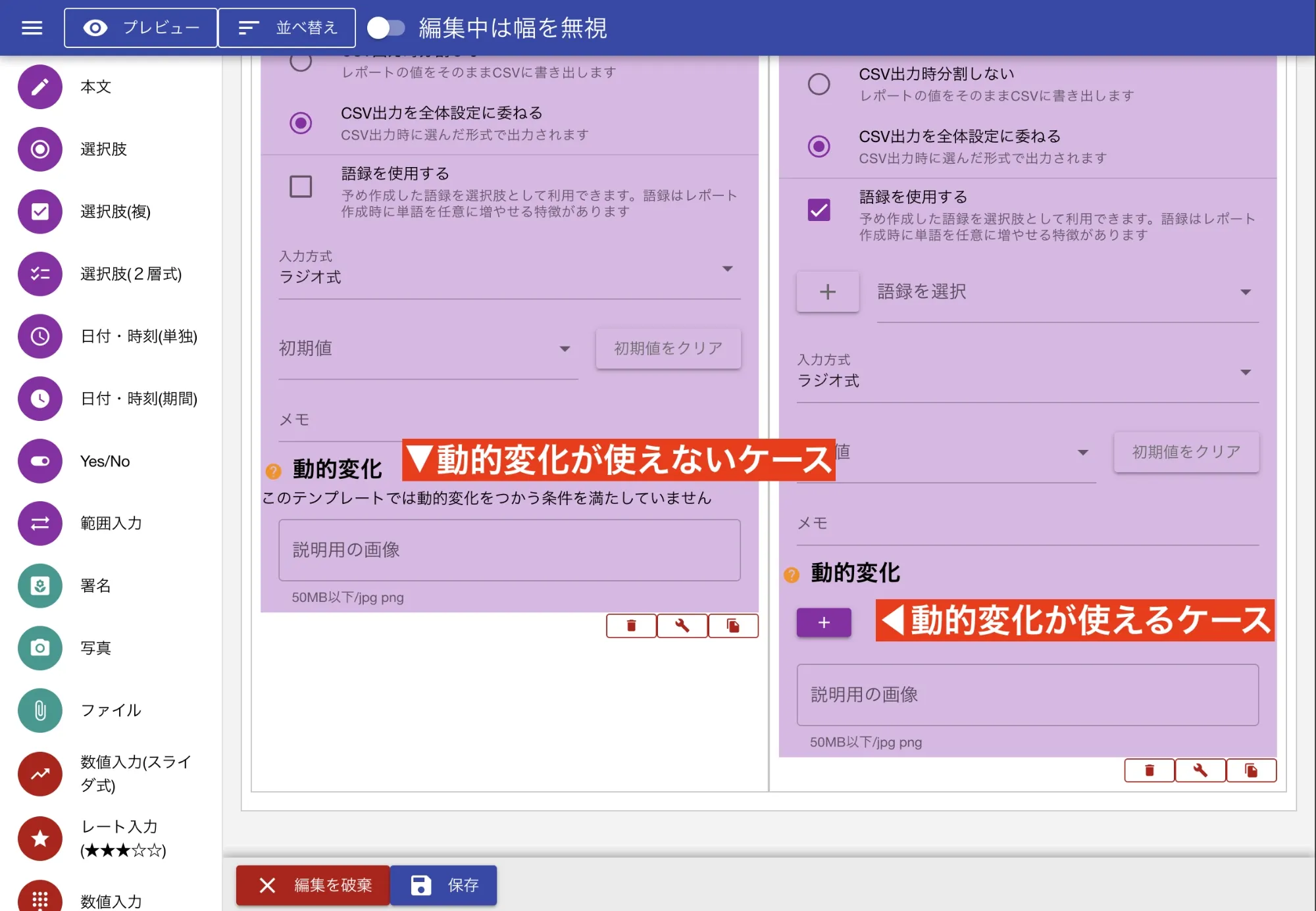Open settings with the wrench icon on the right card
The height and width of the screenshot is (911, 1316).
tap(1200, 770)
